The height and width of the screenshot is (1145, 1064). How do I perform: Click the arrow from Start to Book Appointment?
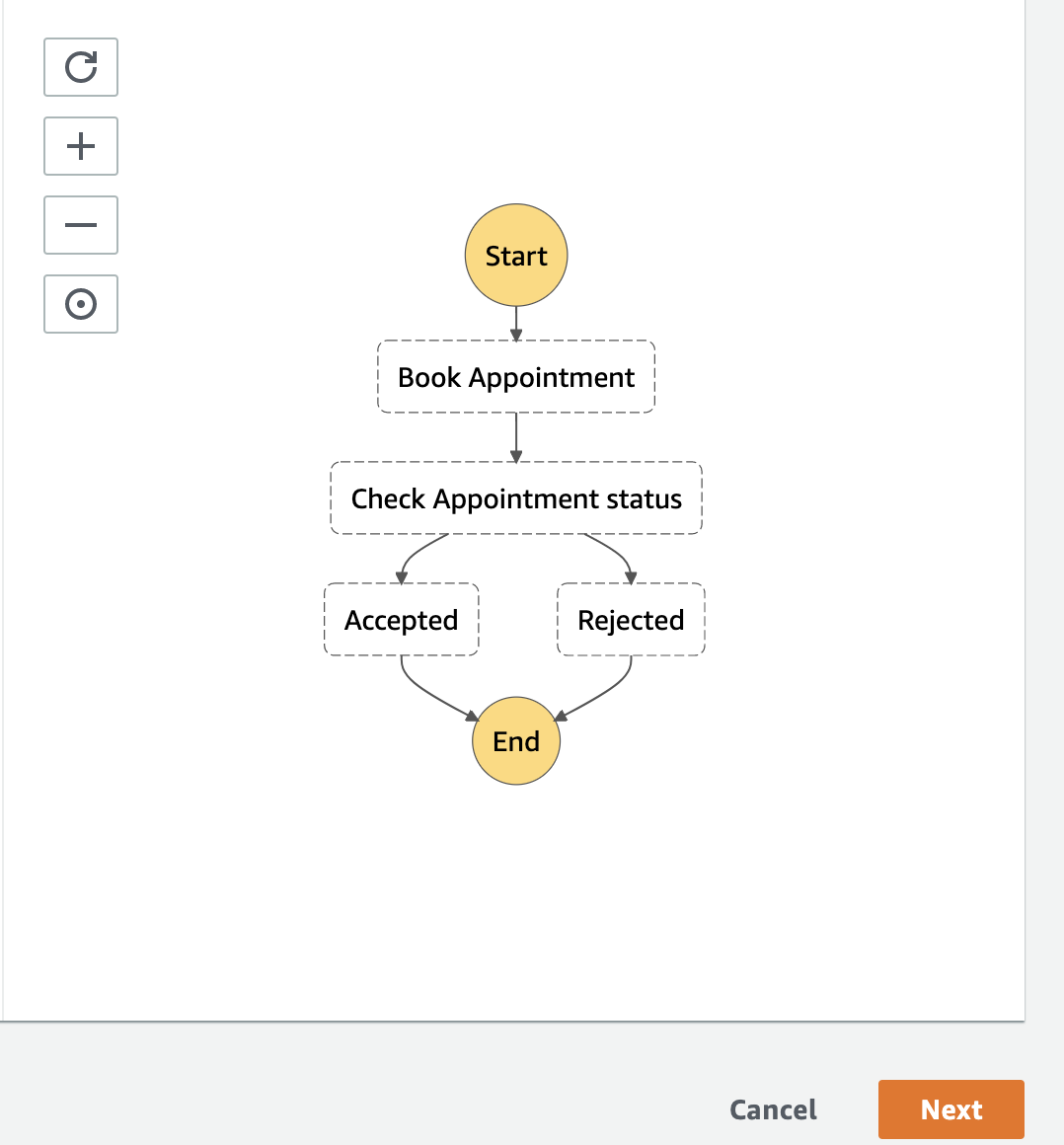(x=516, y=324)
